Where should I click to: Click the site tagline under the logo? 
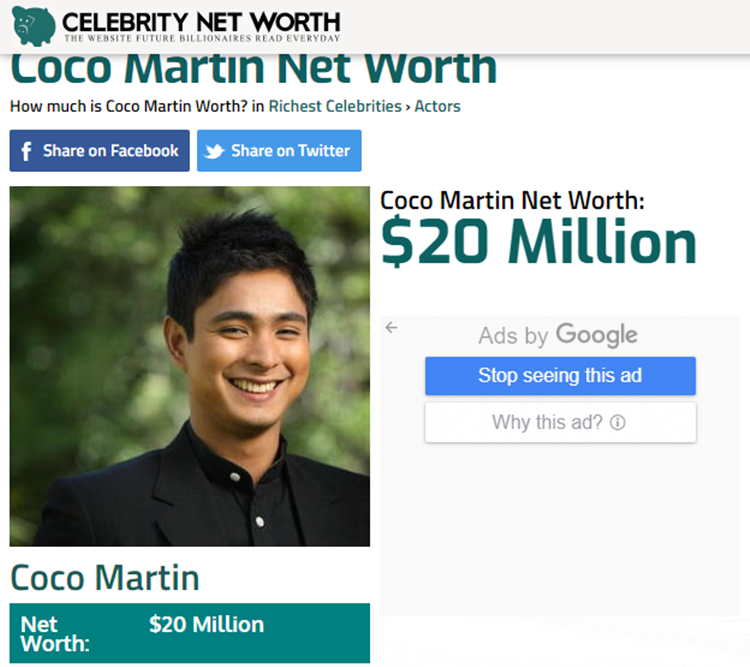pos(202,38)
